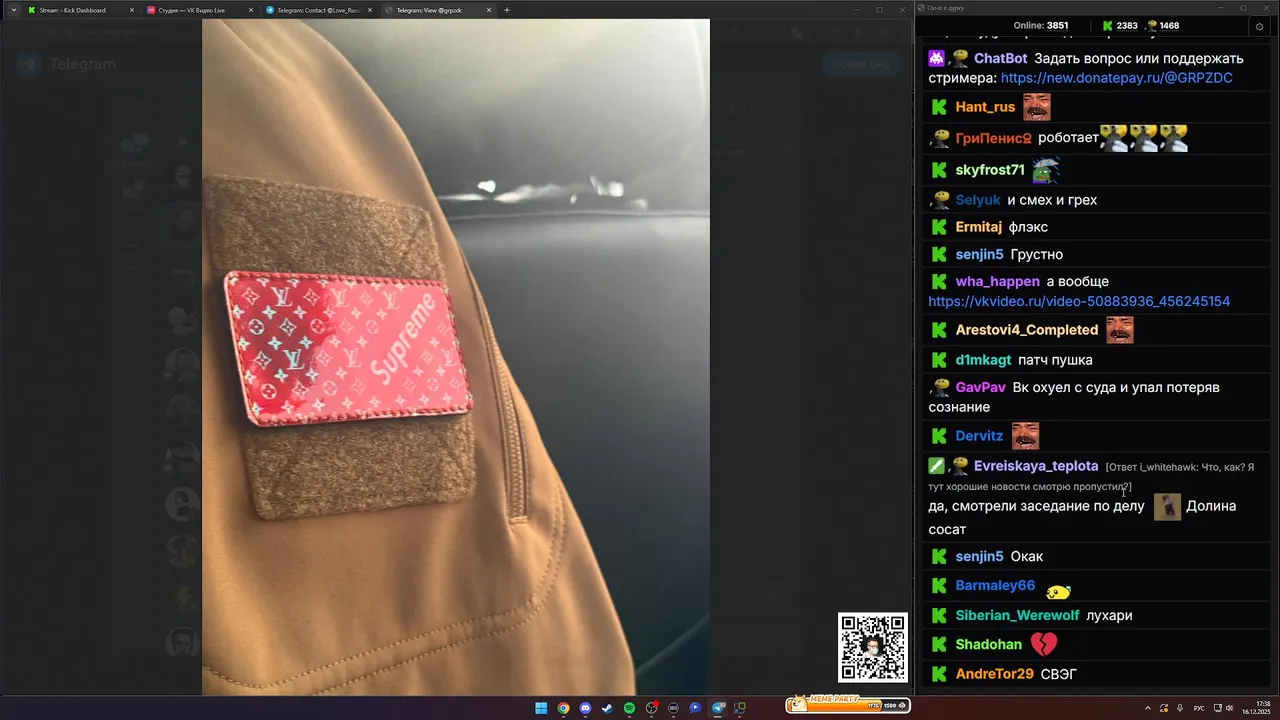Open Steam from taskbar

coord(607,708)
